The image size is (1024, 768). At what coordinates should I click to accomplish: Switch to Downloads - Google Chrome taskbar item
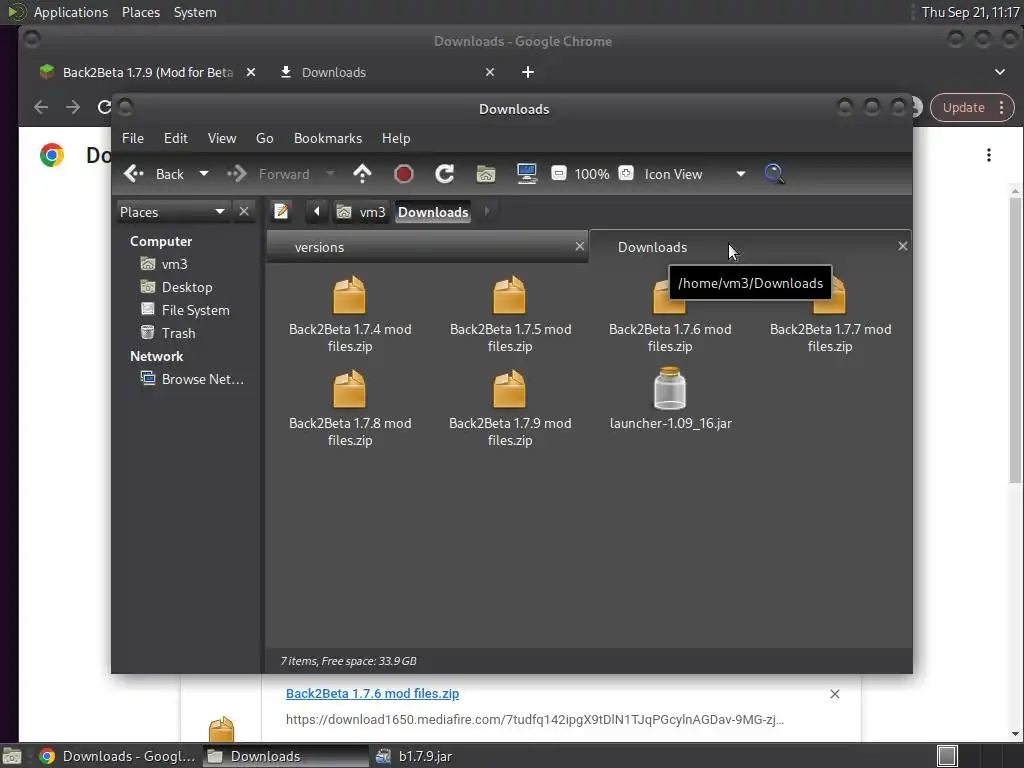pos(118,756)
